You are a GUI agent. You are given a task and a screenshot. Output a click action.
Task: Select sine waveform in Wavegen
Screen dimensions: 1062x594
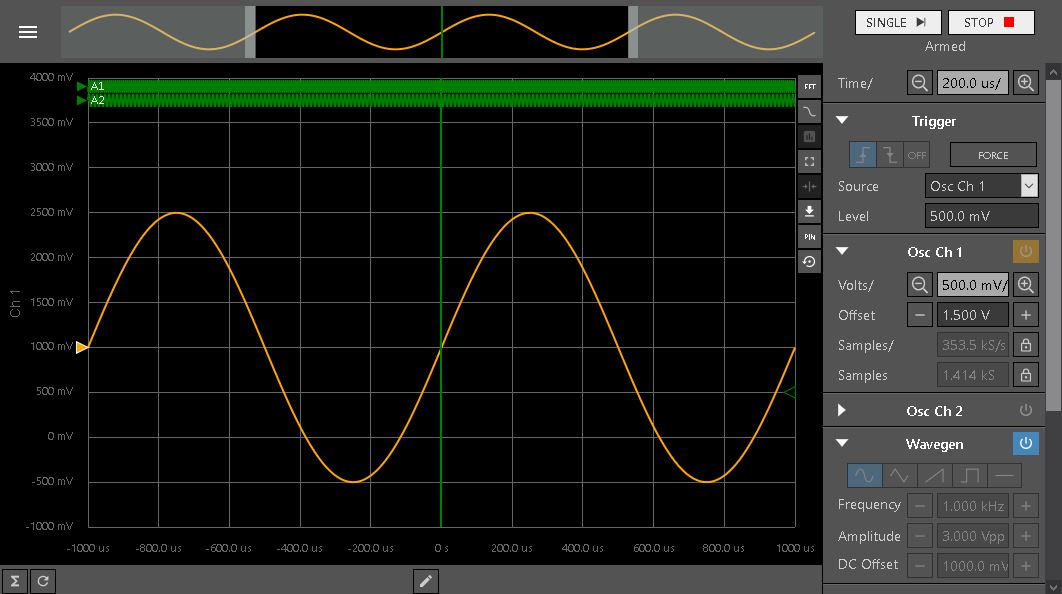[x=864, y=475]
